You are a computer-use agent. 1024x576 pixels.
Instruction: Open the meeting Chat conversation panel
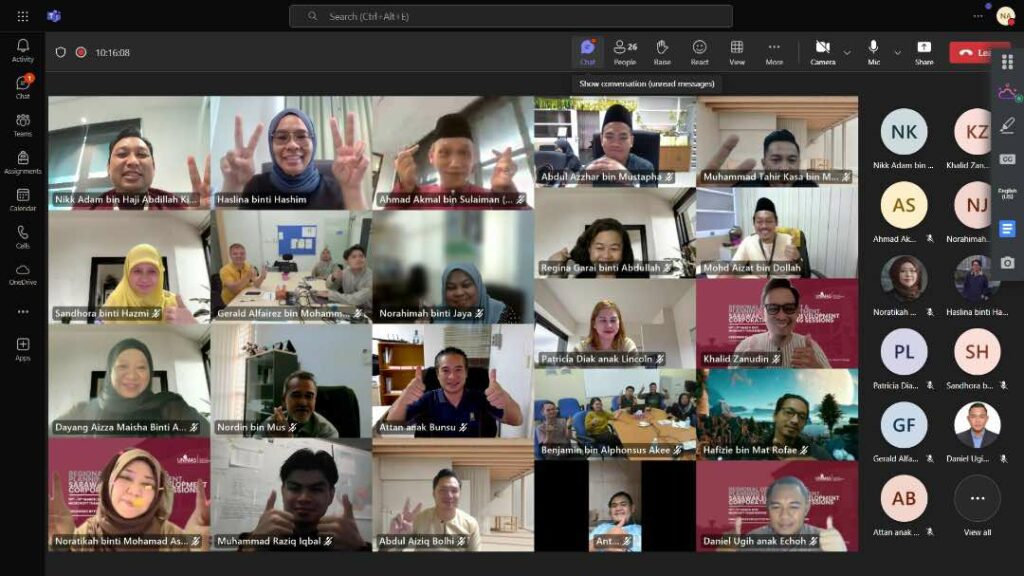coord(587,51)
